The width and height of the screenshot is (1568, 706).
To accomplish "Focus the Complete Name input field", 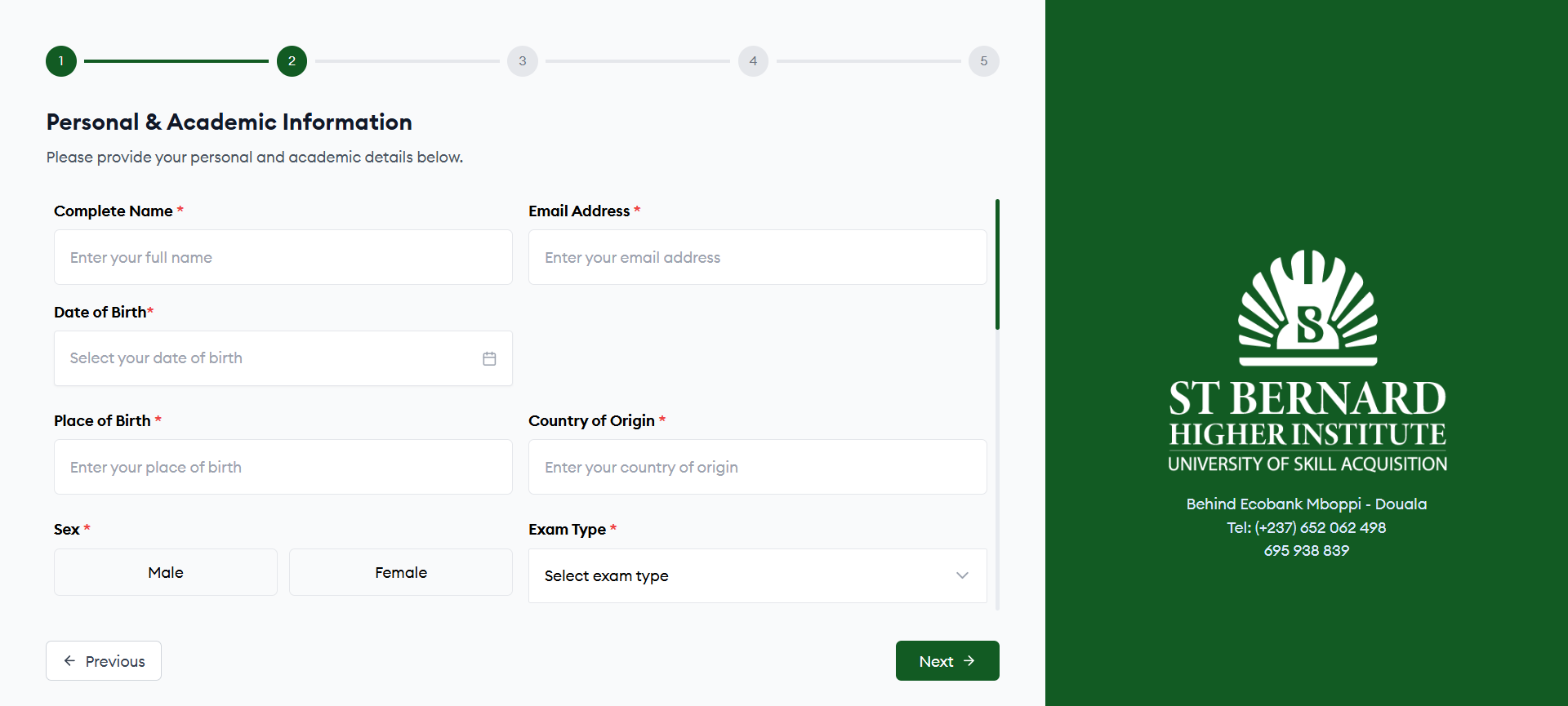I will click(x=283, y=257).
